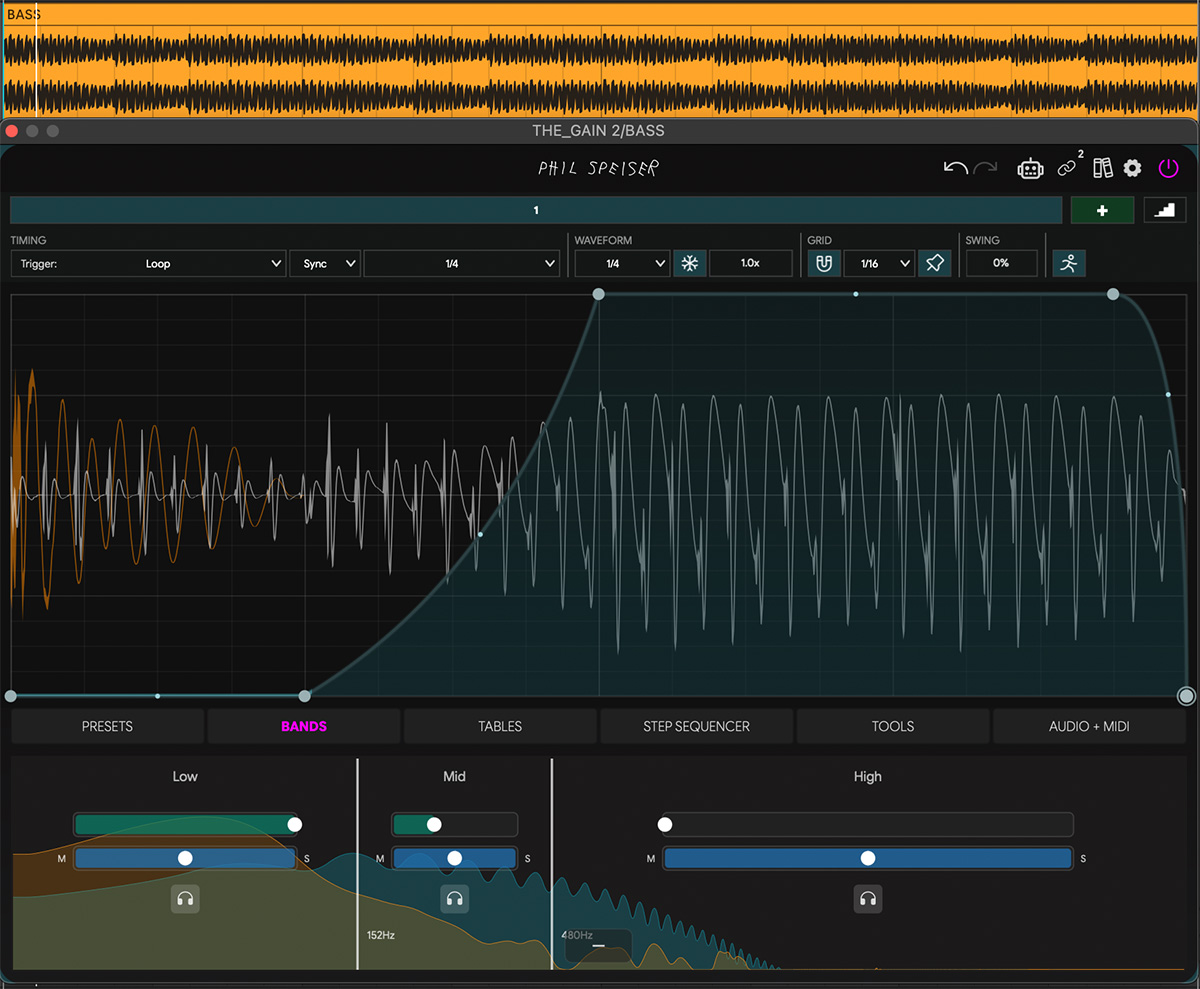The image size is (1200, 989).
Task: Open the robot assistant feature
Action: [x=1031, y=168]
